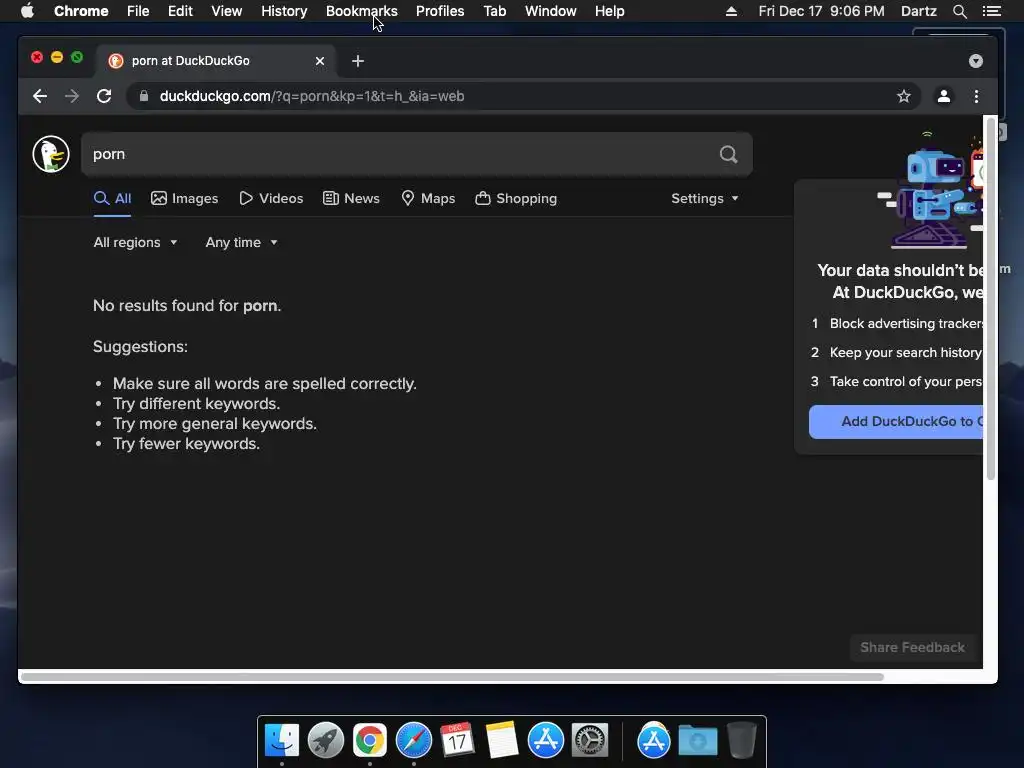
Task: Open Notification Center list icon
Action: point(991,11)
